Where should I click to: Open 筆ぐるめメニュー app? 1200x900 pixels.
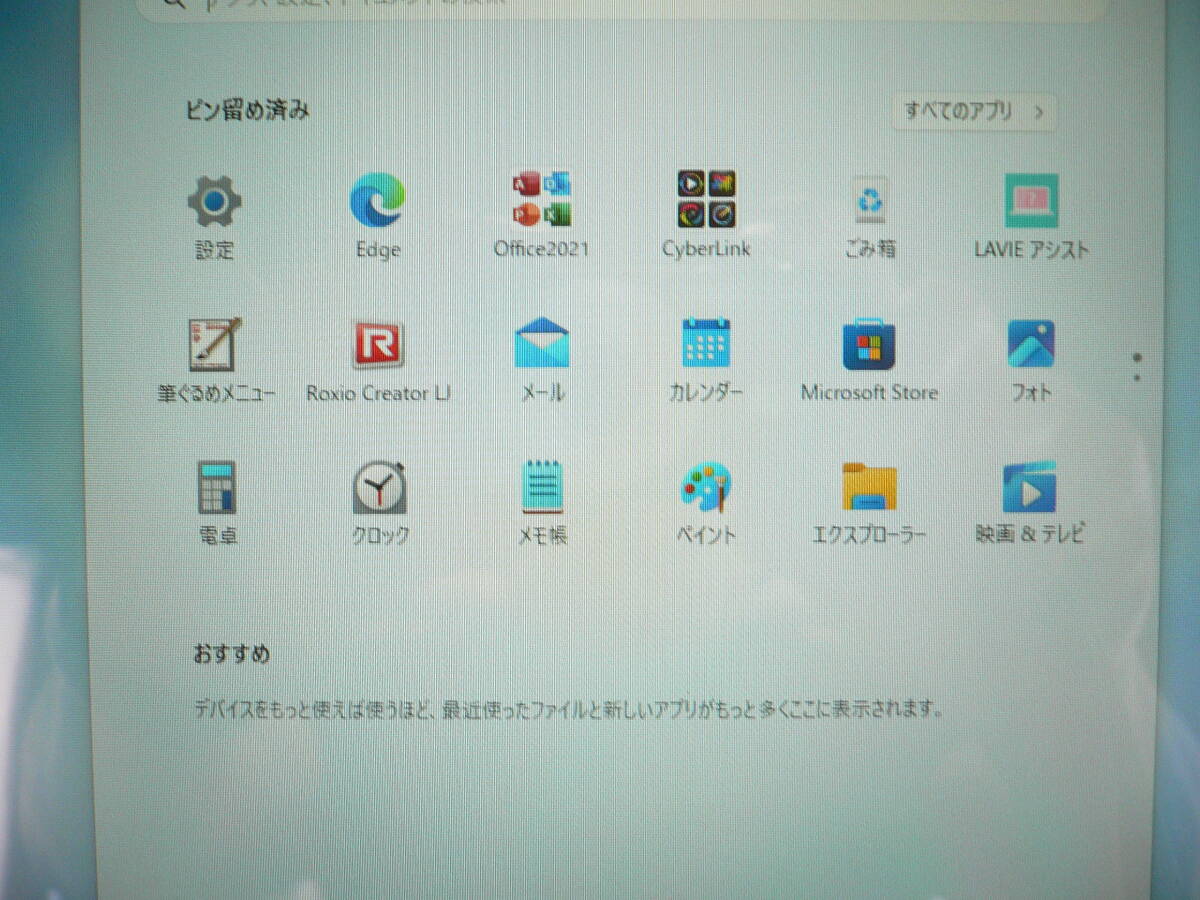tap(215, 361)
